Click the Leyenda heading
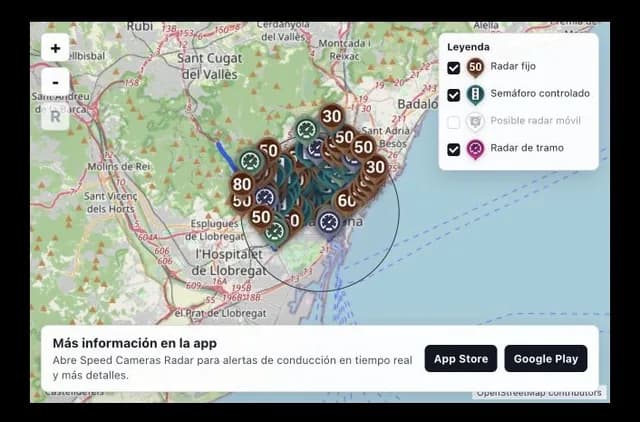The width and height of the screenshot is (640, 422). tap(468, 47)
